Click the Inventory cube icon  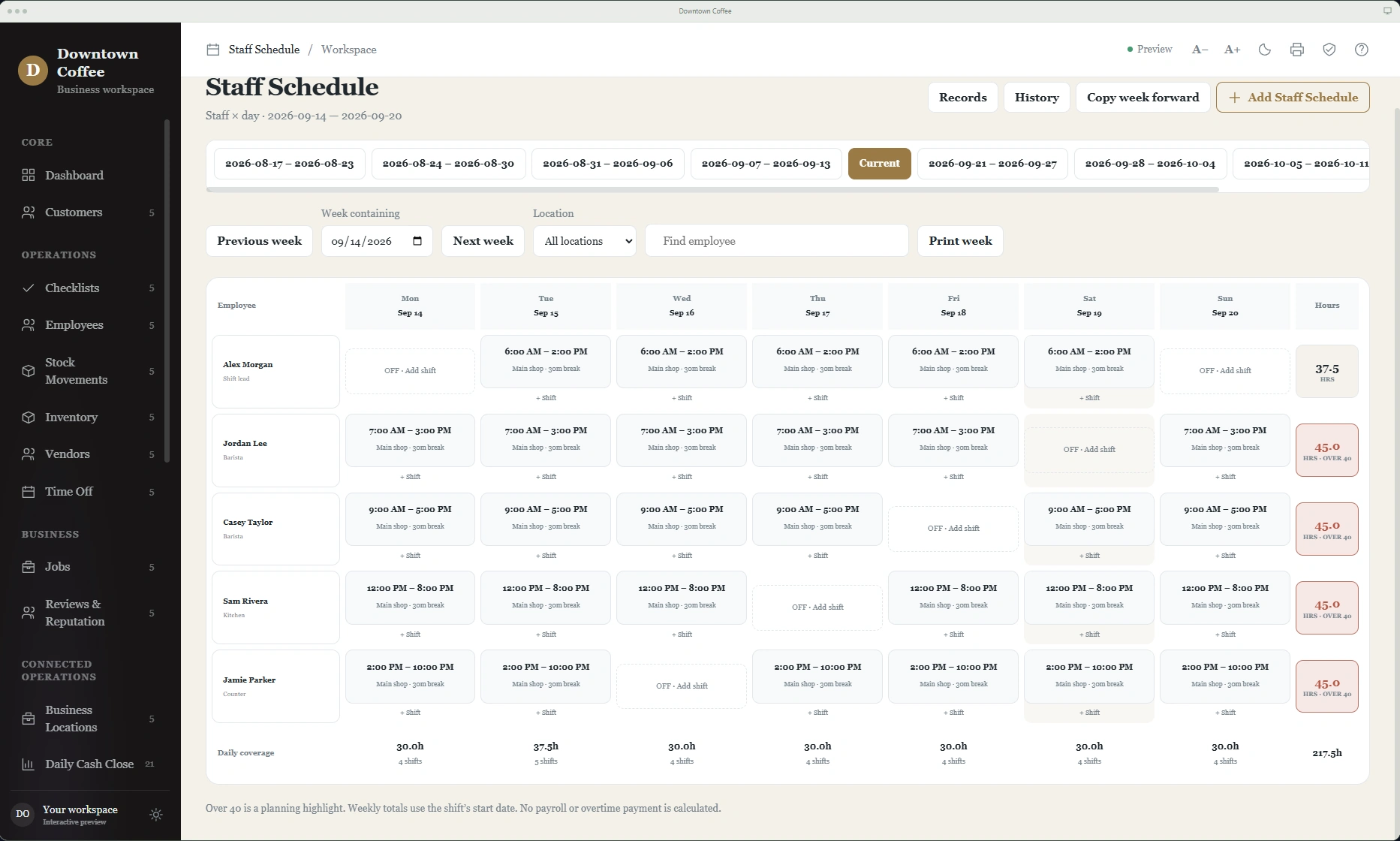pos(29,417)
